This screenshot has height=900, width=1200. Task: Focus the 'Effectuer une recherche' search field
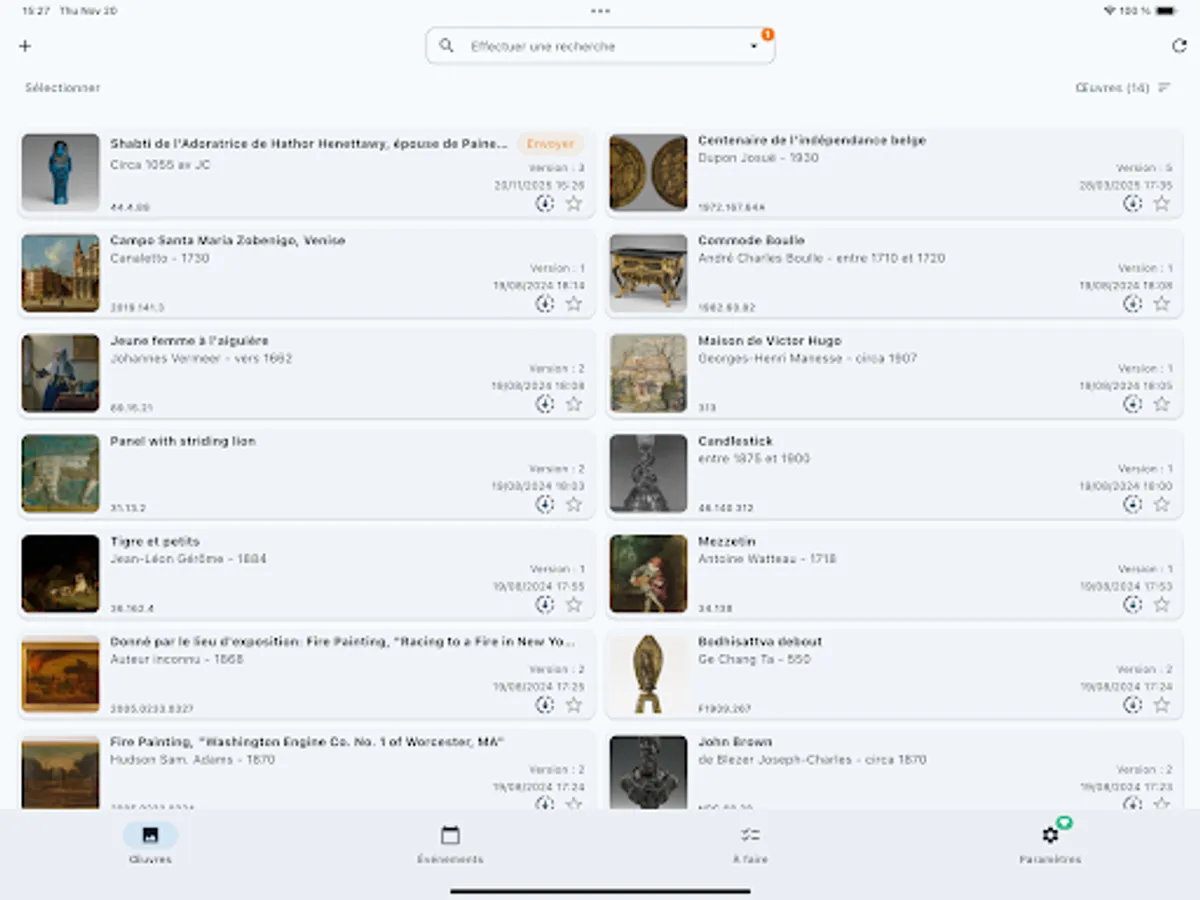[600, 46]
